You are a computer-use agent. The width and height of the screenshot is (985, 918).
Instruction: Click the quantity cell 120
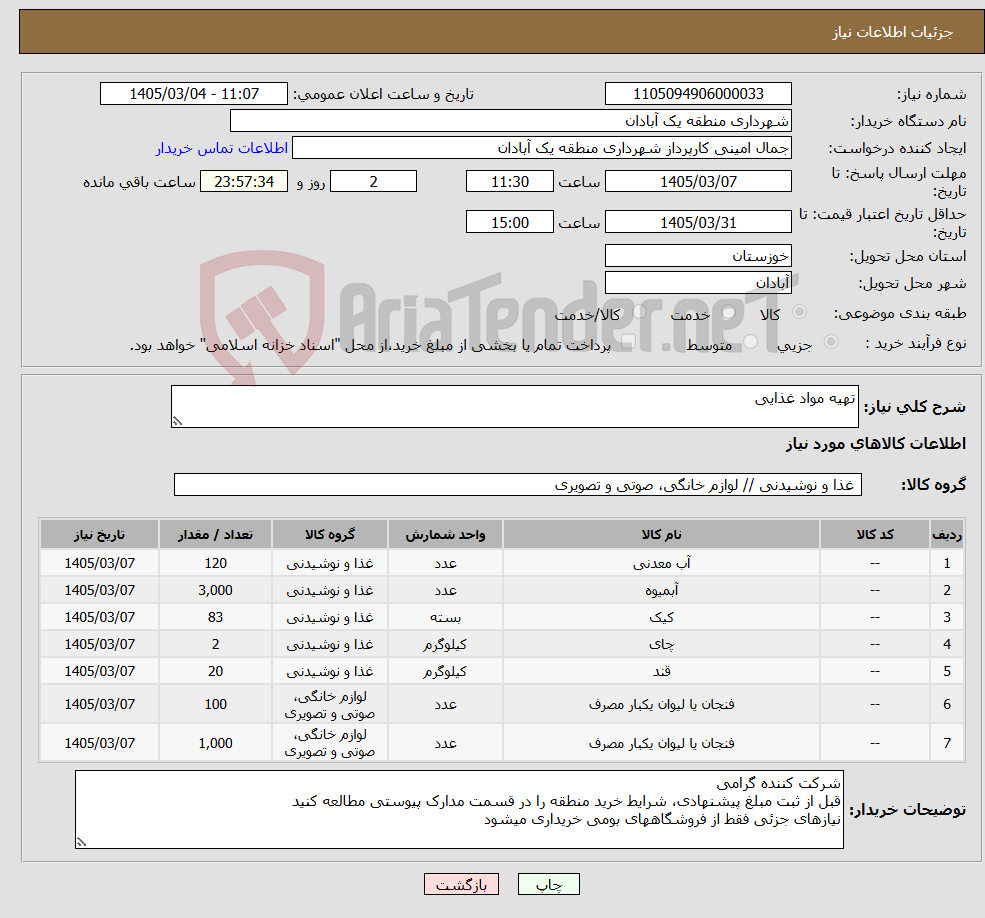215,563
